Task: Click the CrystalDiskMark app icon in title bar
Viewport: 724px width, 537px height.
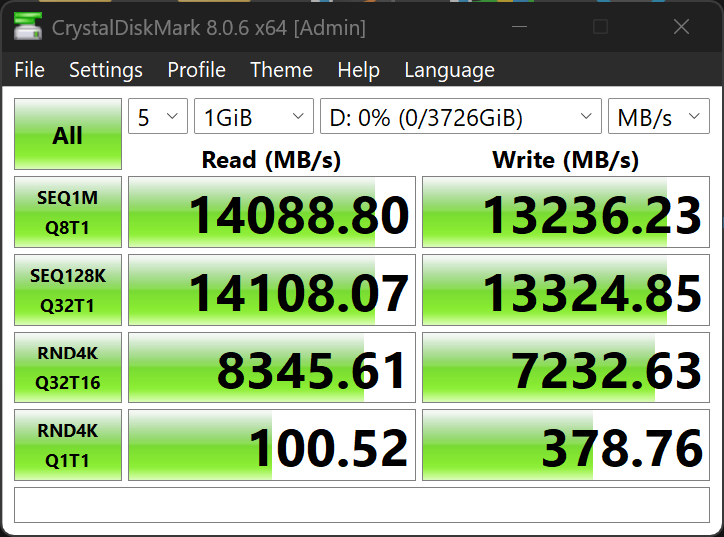Action: click(28, 26)
